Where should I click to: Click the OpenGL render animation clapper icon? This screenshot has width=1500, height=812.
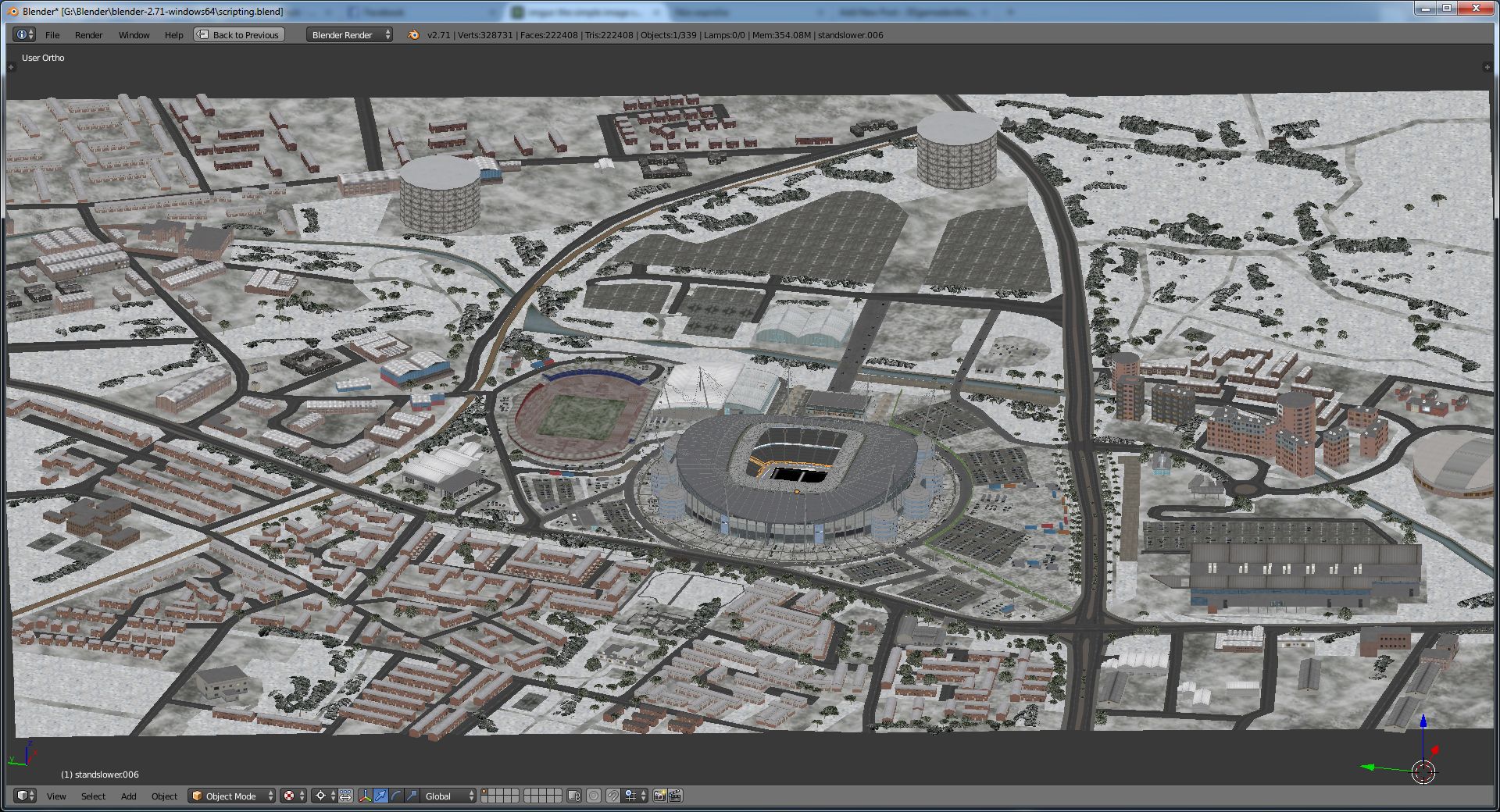pos(676,796)
